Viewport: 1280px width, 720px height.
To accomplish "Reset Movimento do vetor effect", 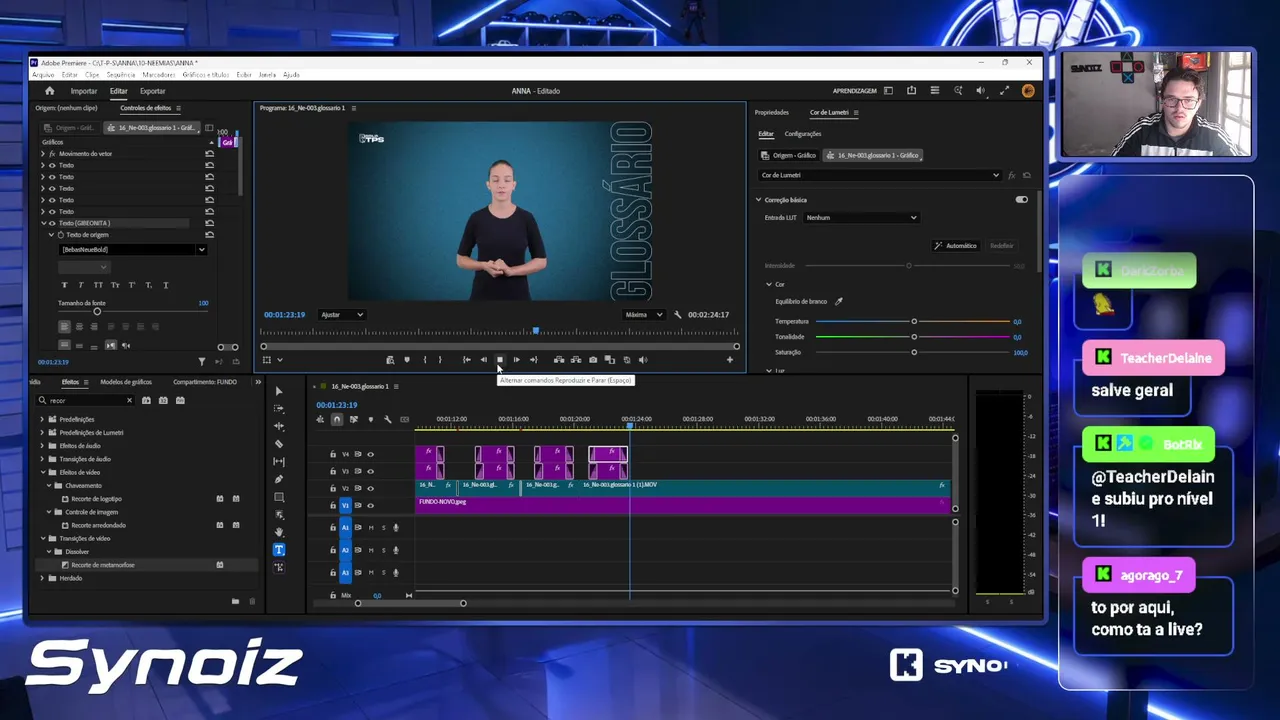I will [x=209, y=154].
